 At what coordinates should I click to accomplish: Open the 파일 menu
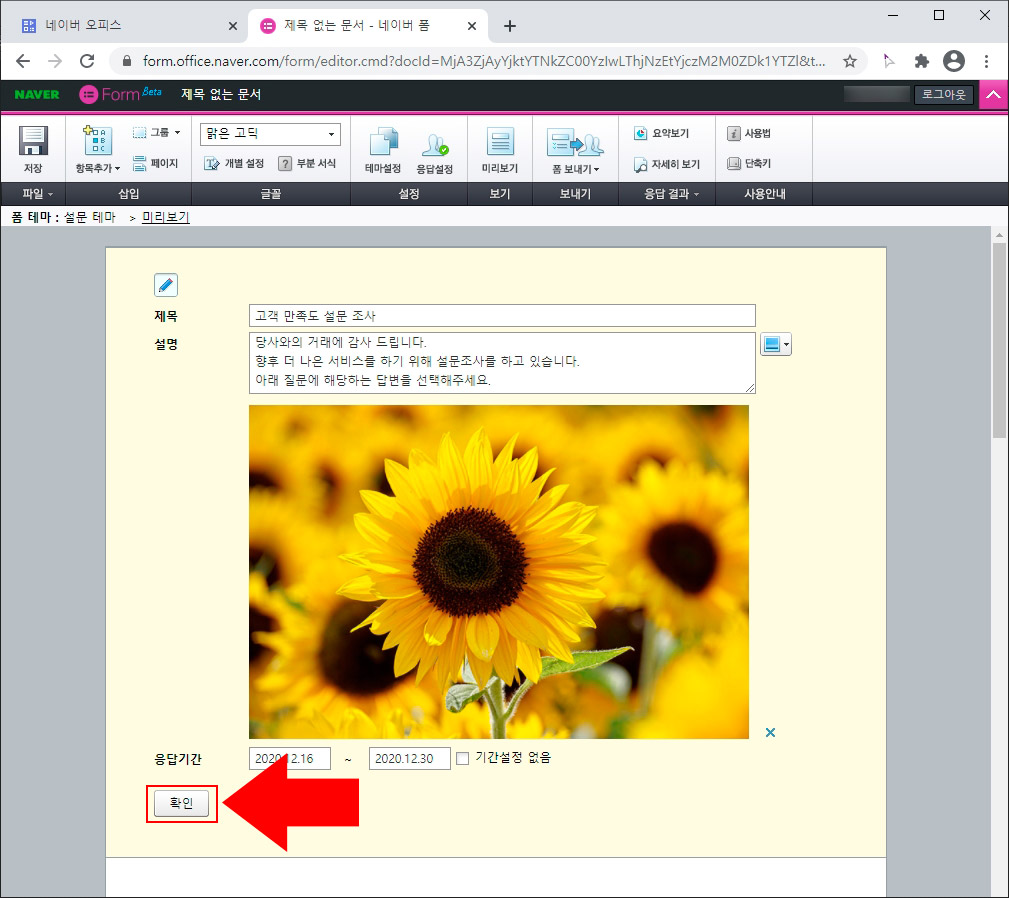33,193
